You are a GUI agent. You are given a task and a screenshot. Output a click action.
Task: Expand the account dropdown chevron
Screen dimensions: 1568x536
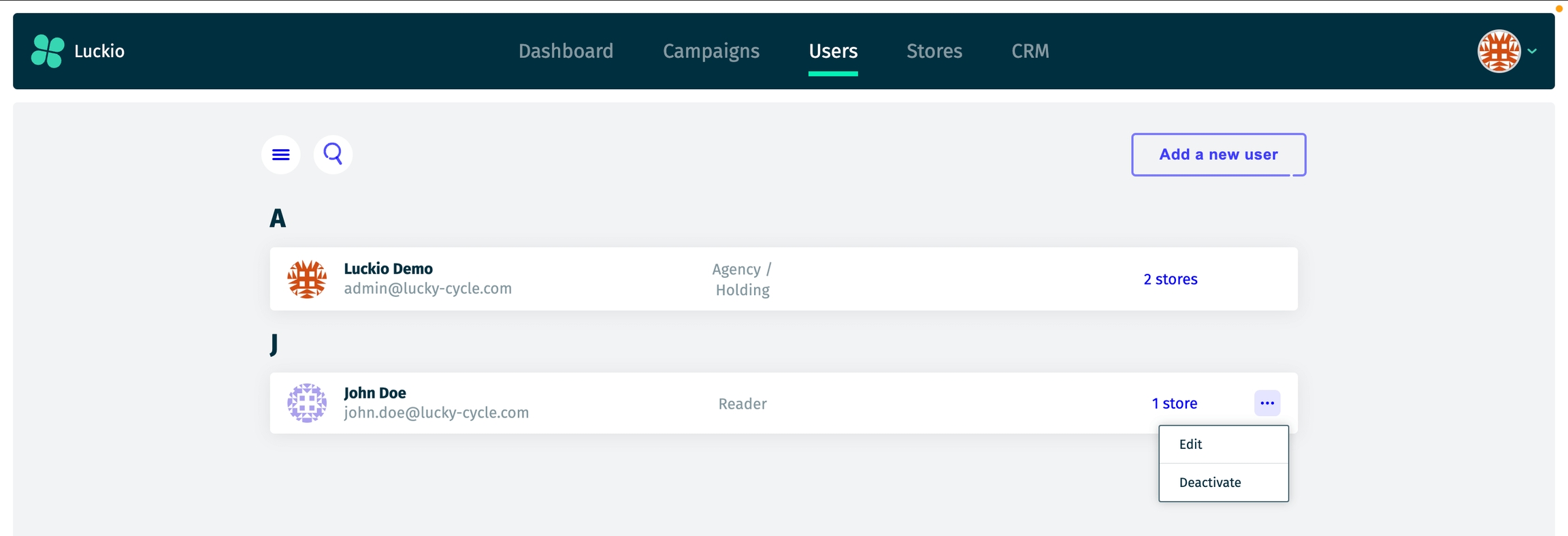[x=1533, y=51]
